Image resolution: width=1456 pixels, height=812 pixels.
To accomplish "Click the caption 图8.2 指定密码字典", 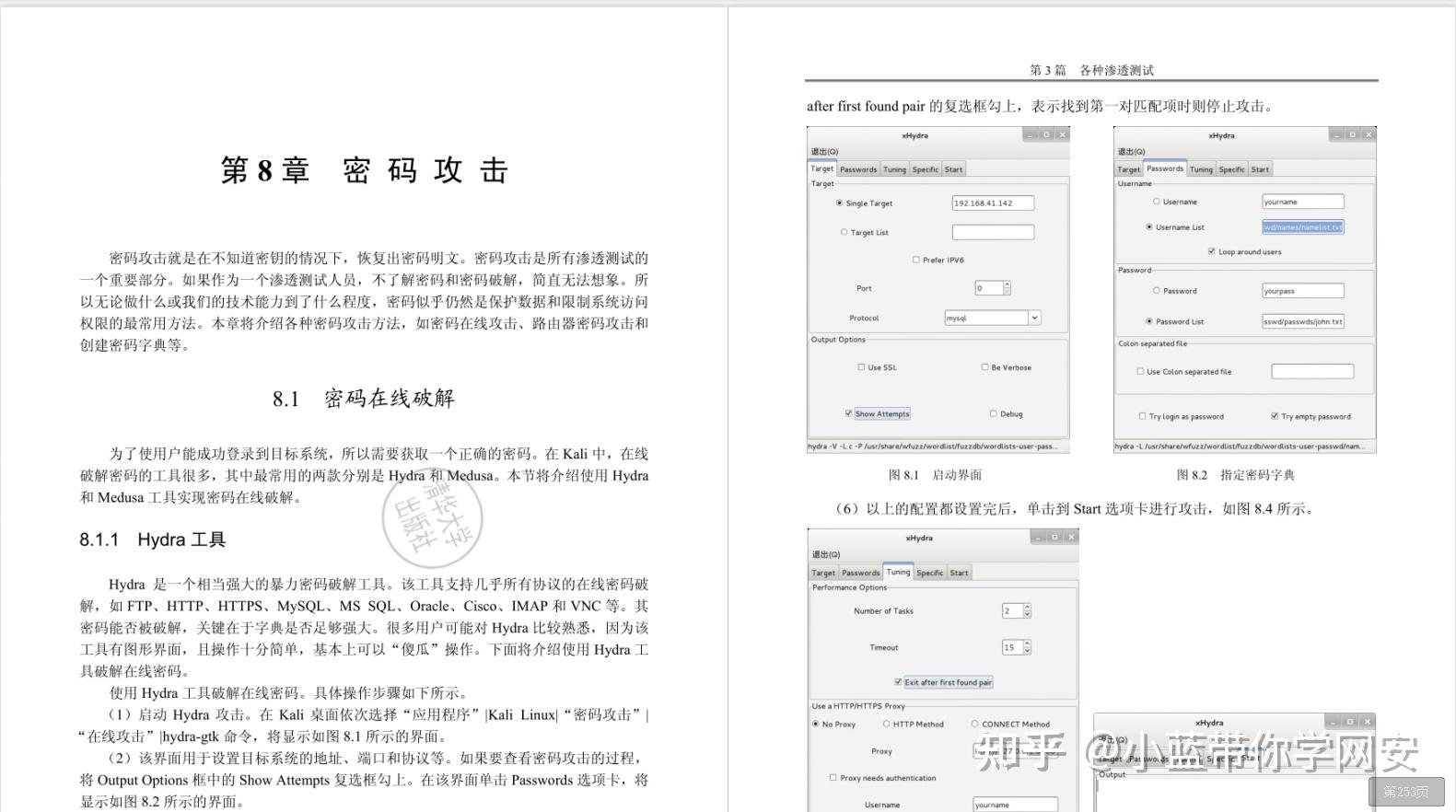I will click(x=1235, y=475).
